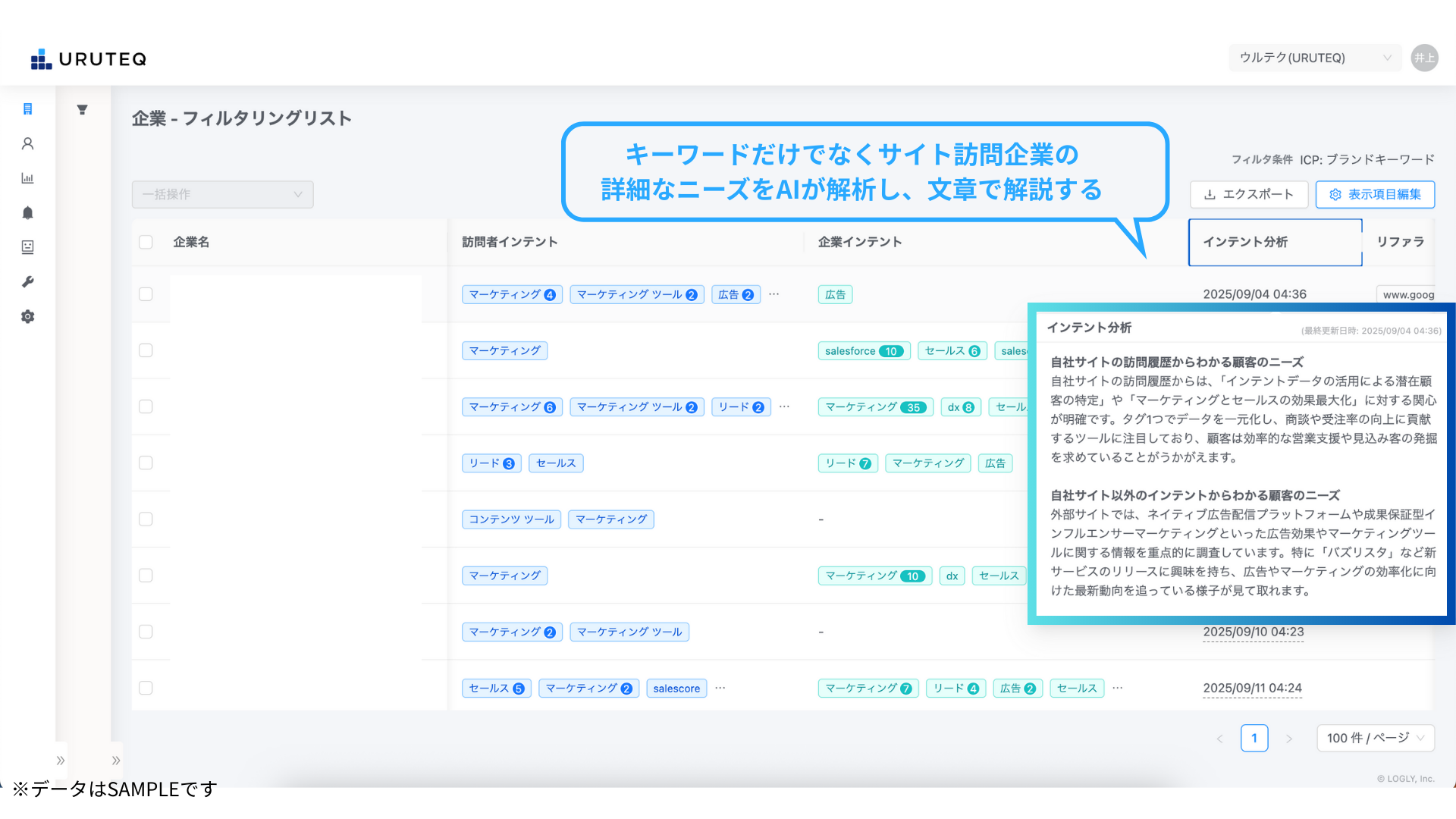Toggle the select-all checkbox in header
This screenshot has height=819, width=1456.
pos(146,242)
